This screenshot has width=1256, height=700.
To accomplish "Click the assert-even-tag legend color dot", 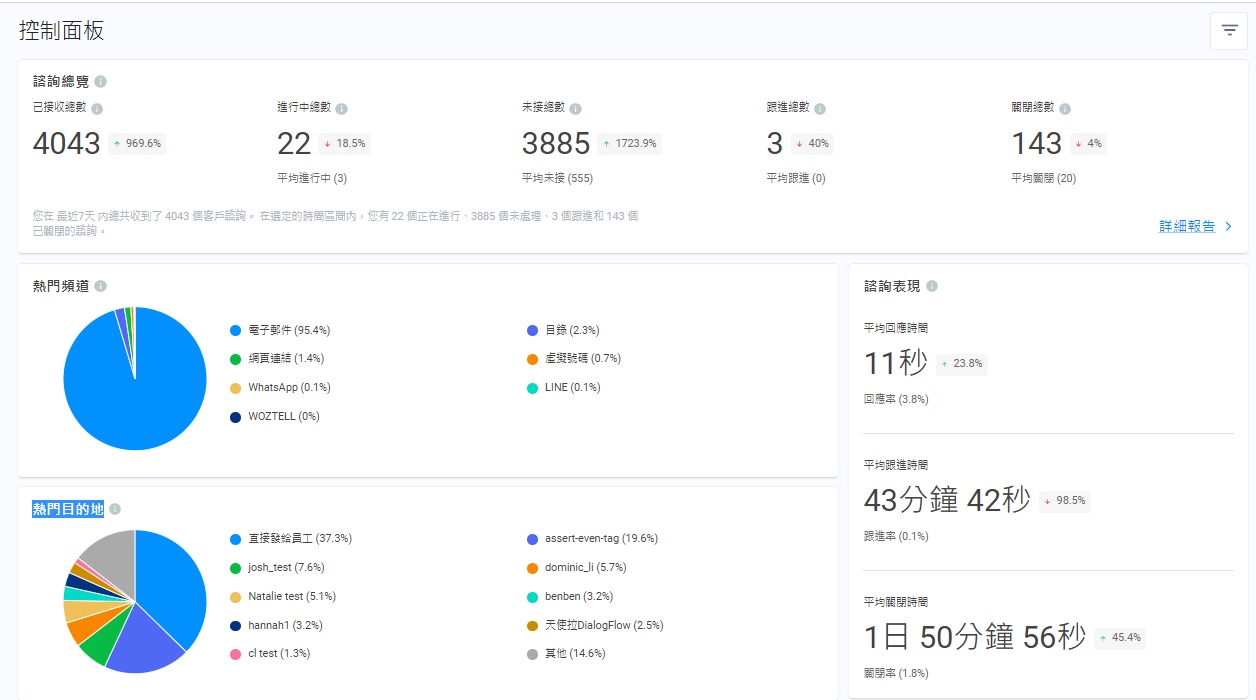I will pyautogui.click(x=532, y=539).
